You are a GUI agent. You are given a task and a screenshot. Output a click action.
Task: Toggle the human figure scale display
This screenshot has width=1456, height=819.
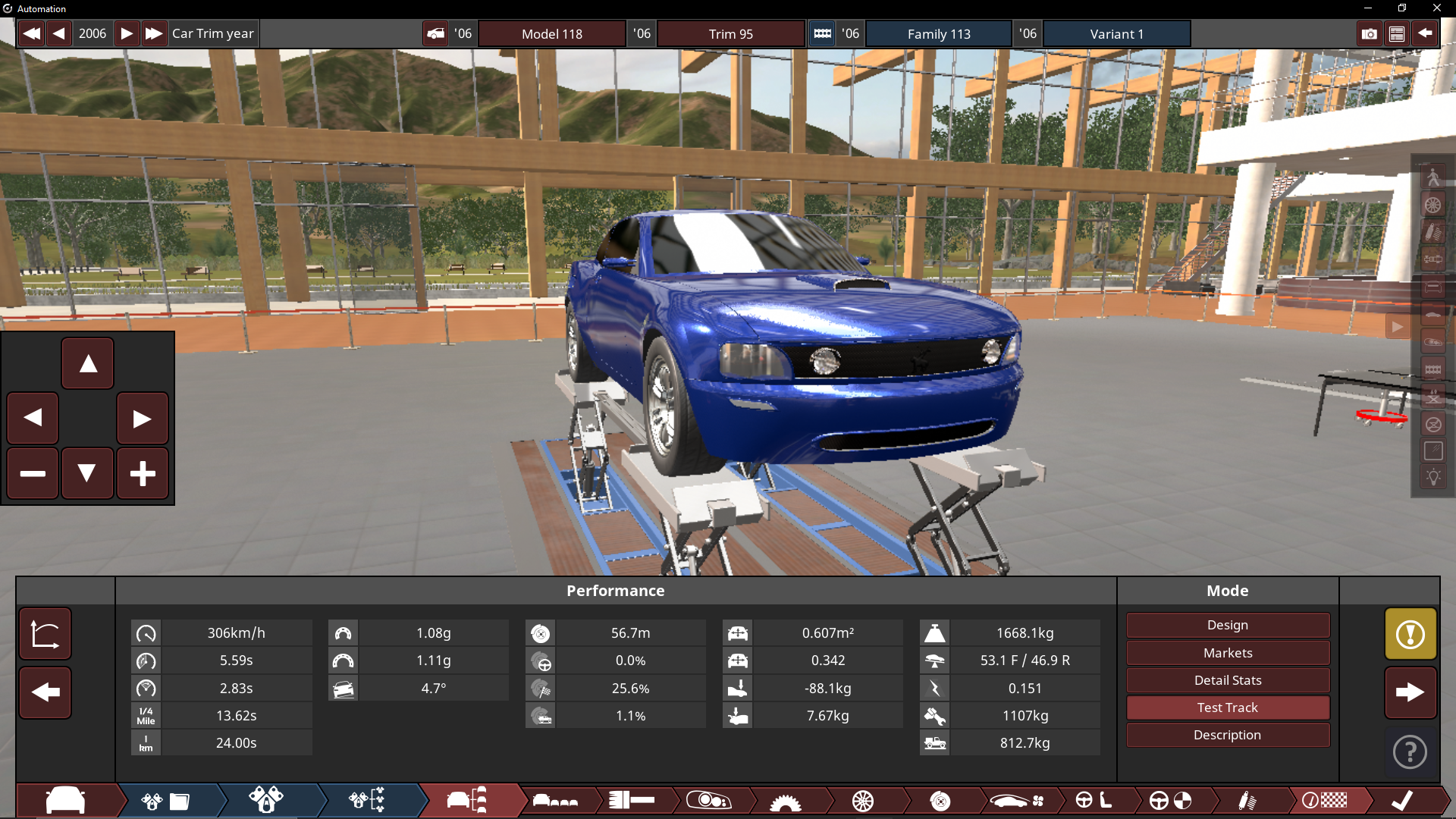click(x=1432, y=177)
